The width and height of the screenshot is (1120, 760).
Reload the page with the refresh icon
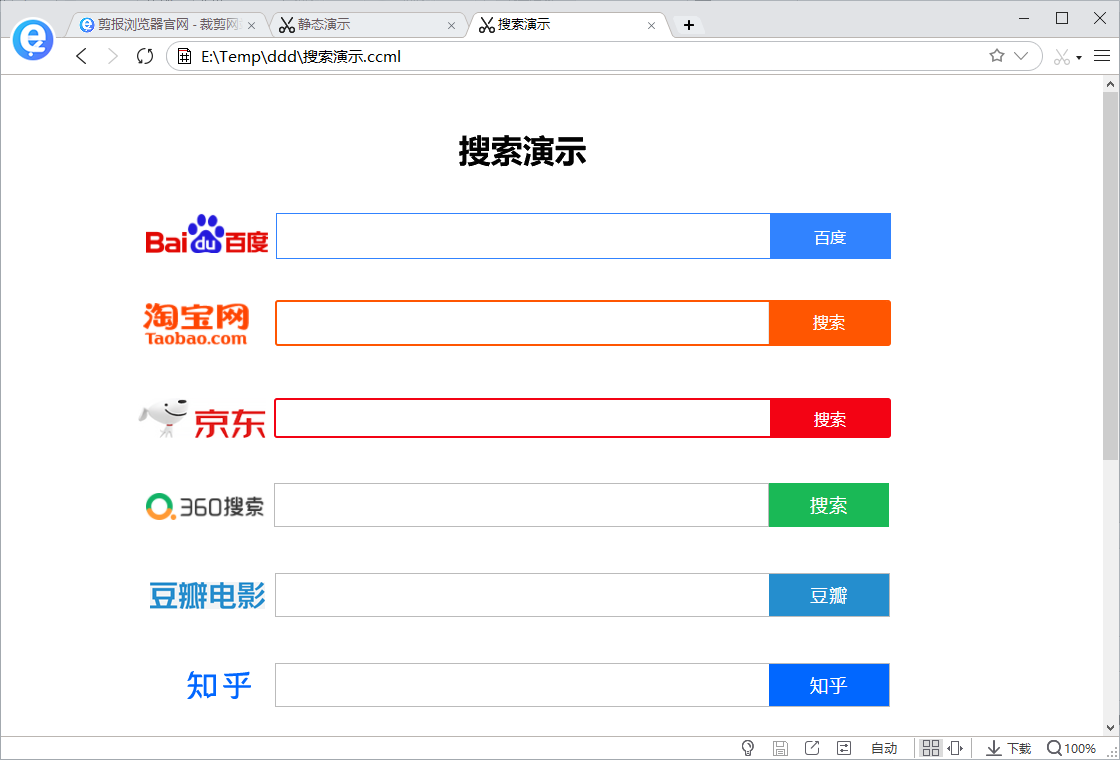pyautogui.click(x=145, y=56)
